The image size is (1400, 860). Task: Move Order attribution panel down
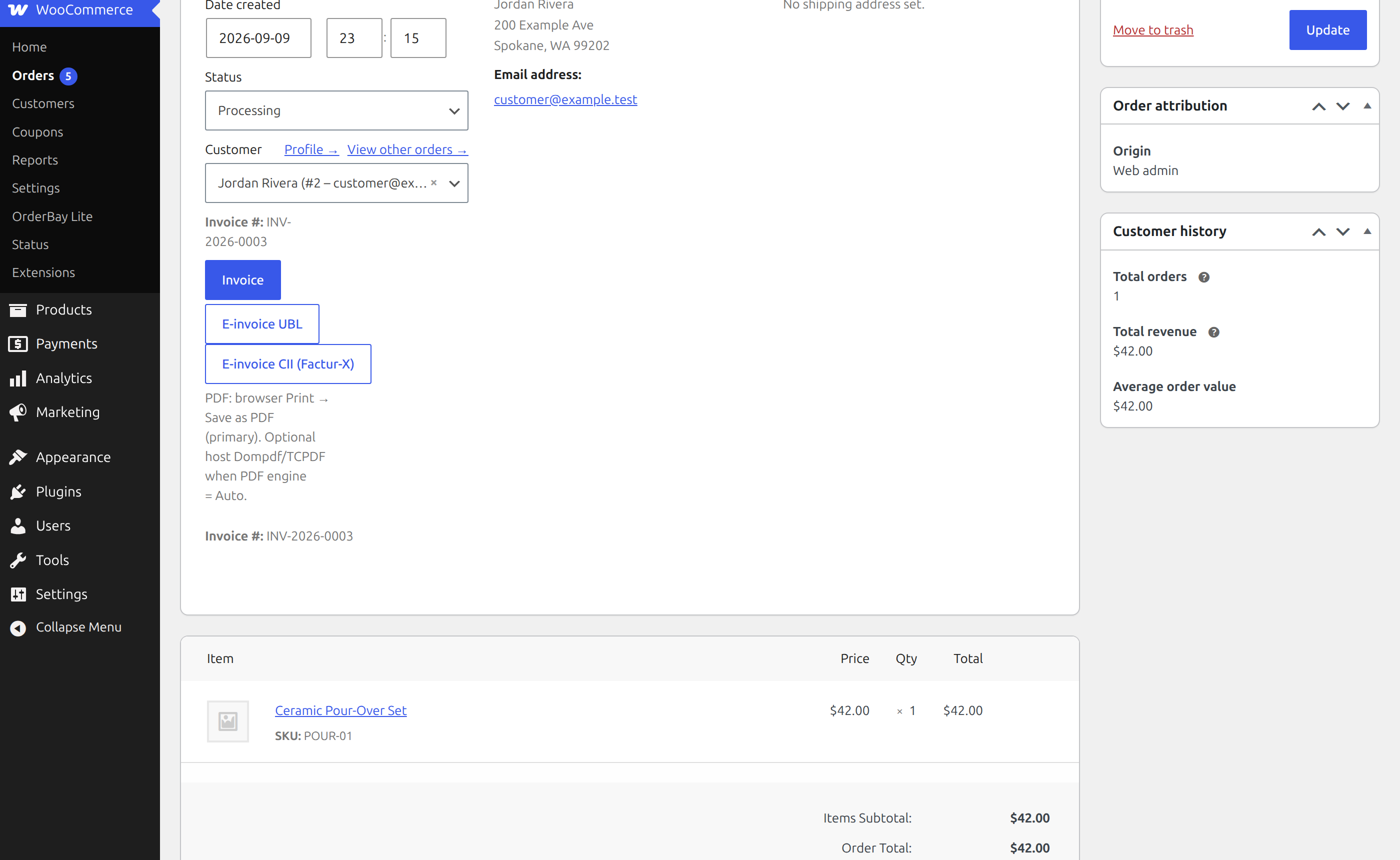click(1342, 106)
